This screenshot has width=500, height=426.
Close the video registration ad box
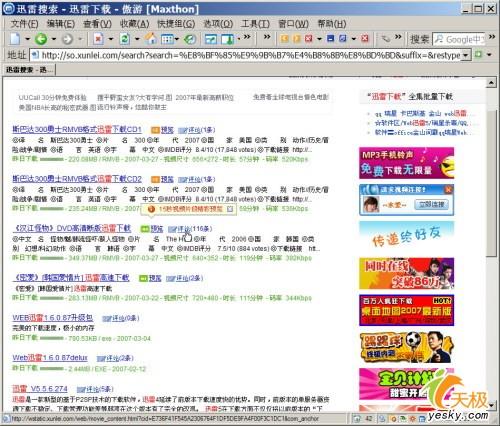tap(448, 190)
